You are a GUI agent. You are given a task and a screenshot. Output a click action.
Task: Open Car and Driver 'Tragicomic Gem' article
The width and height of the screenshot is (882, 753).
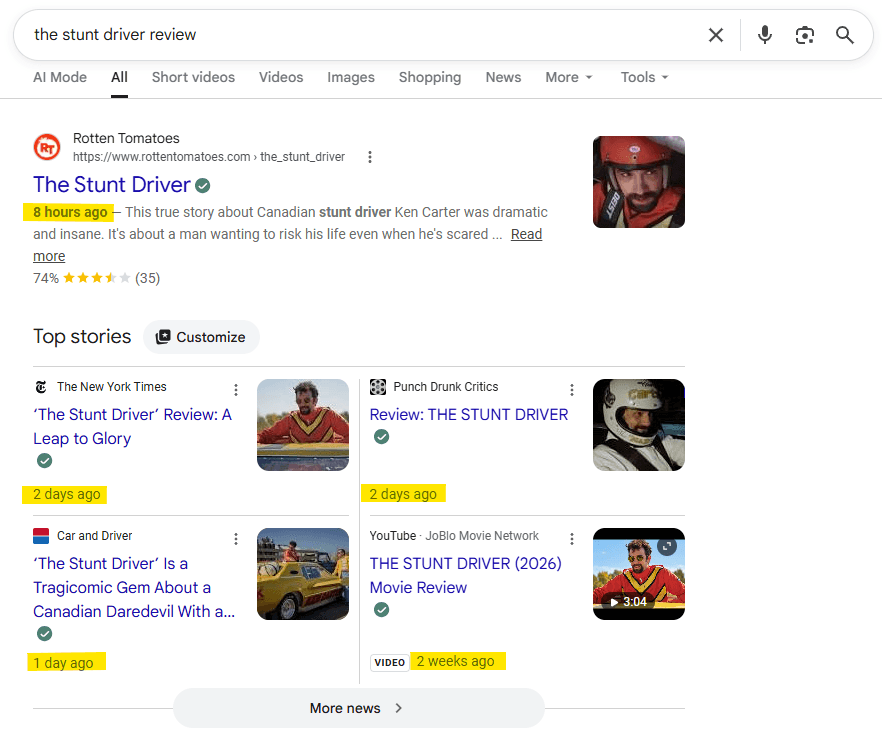[x=134, y=587]
